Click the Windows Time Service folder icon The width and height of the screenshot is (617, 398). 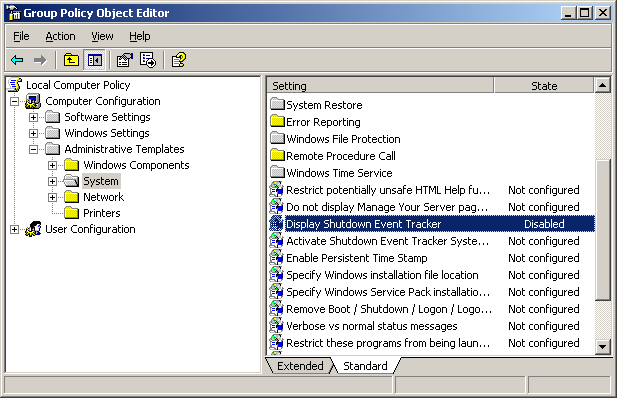tap(277, 172)
